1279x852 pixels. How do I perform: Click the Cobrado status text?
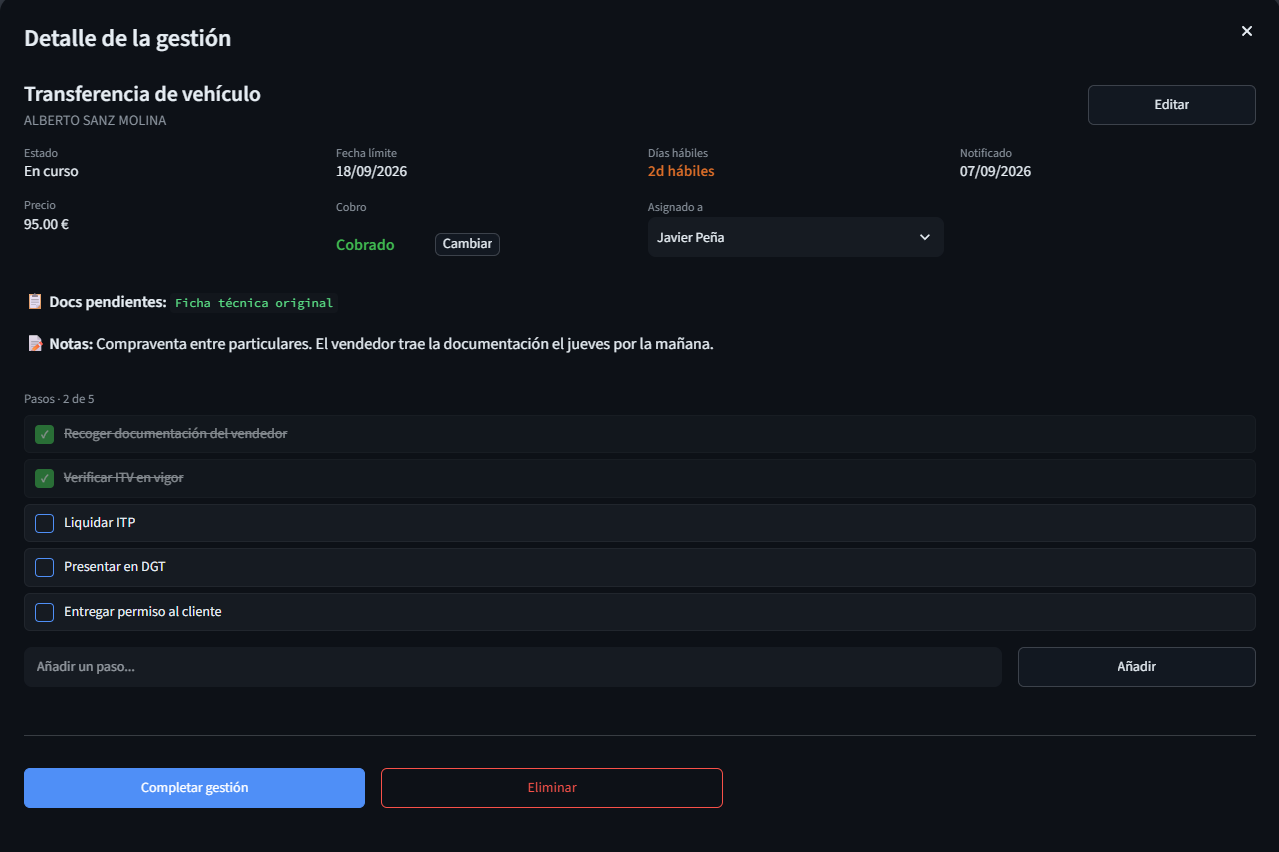pyautogui.click(x=365, y=245)
